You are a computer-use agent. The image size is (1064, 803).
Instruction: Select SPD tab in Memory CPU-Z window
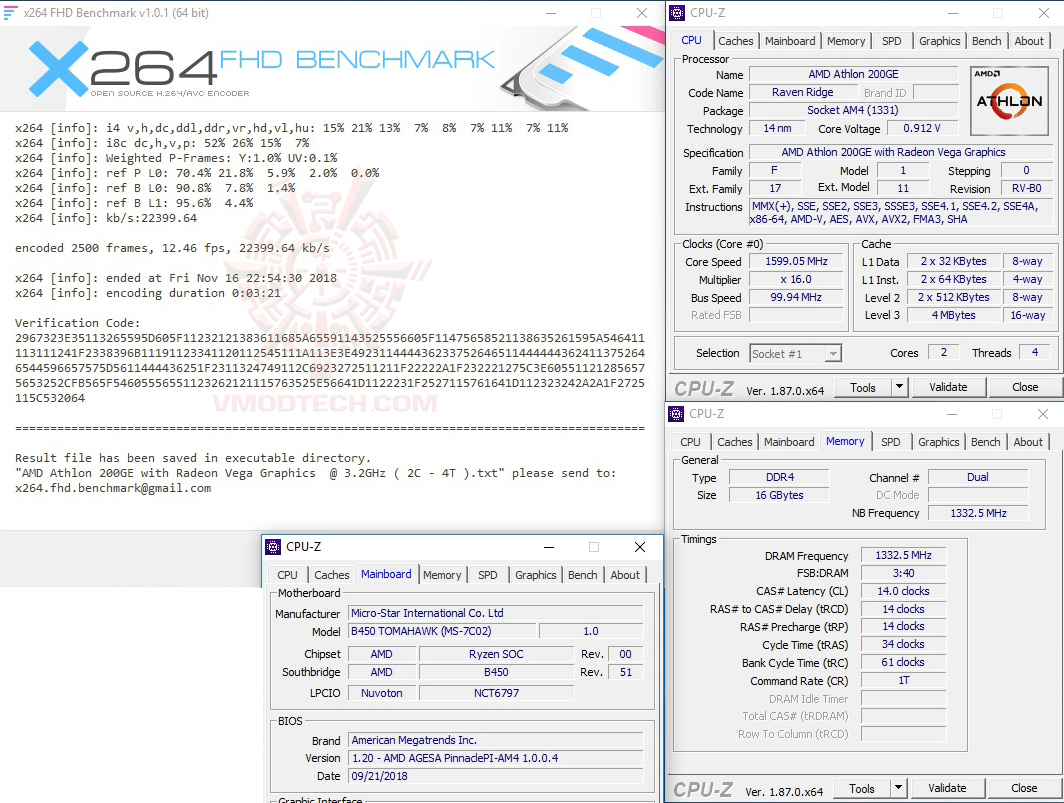890,442
